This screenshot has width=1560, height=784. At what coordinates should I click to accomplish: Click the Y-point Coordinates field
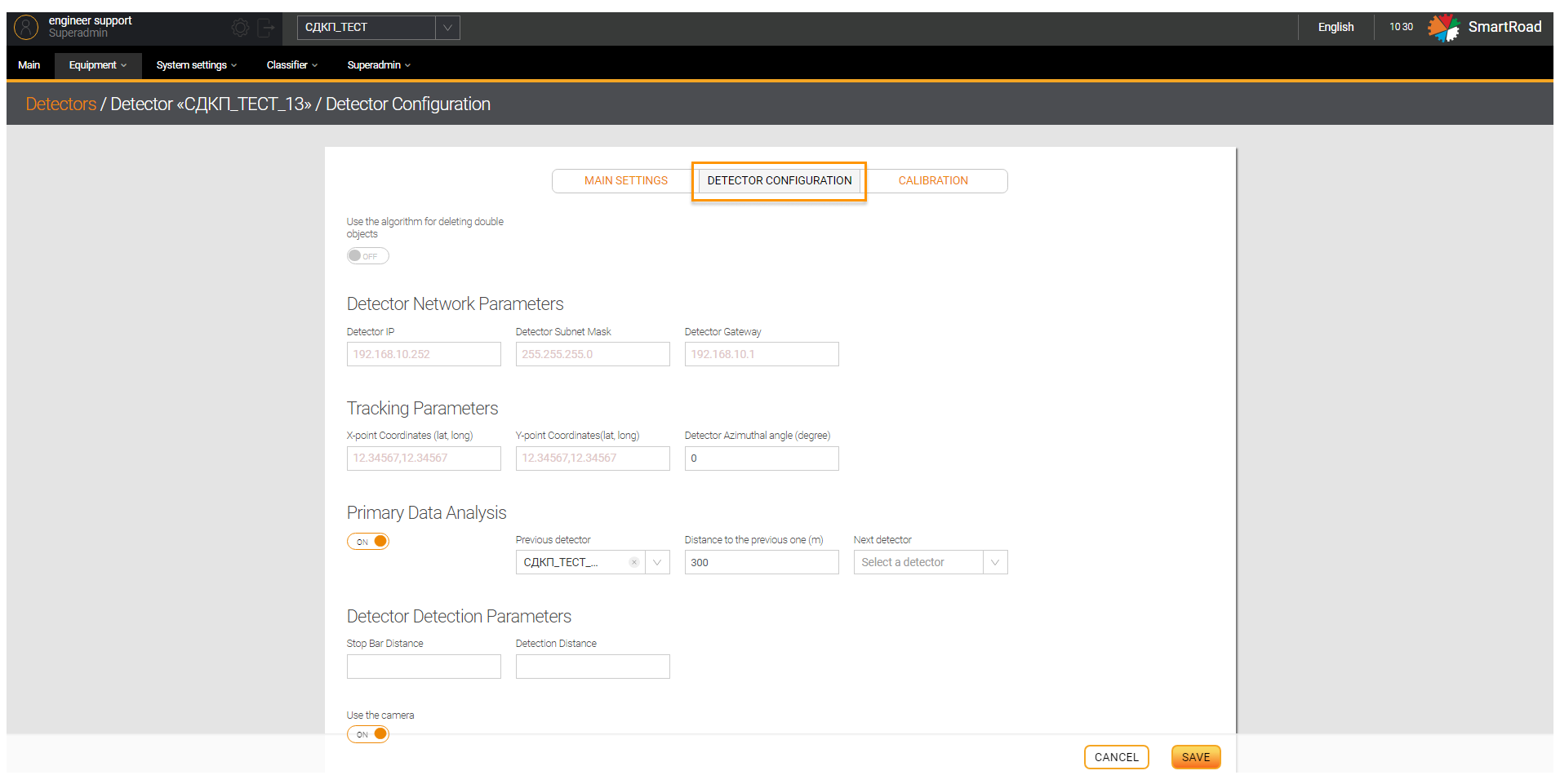tap(593, 458)
